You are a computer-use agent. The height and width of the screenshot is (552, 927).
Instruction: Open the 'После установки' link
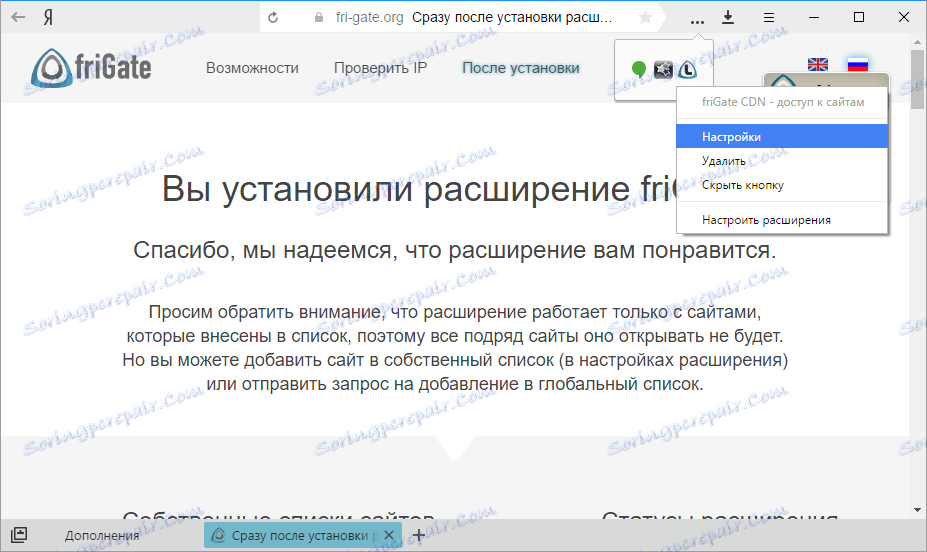[520, 68]
